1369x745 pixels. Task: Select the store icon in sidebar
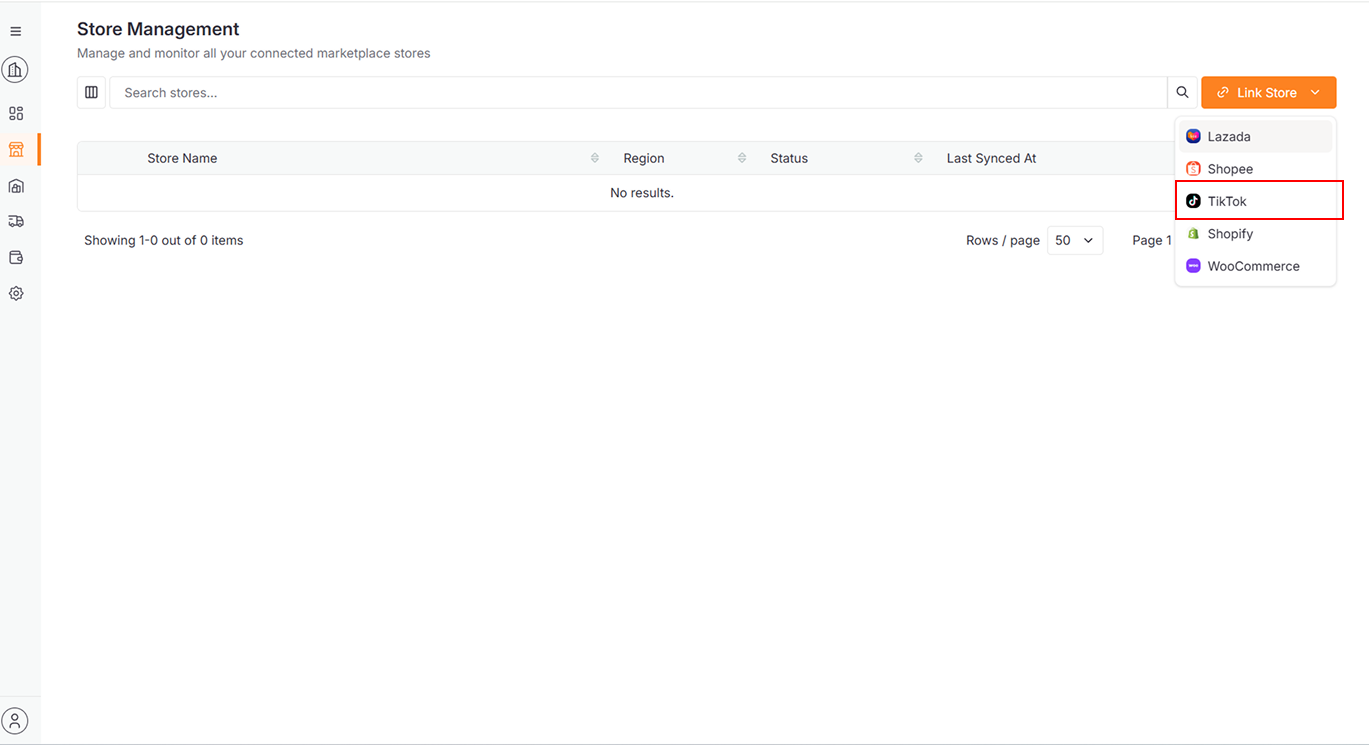point(16,150)
